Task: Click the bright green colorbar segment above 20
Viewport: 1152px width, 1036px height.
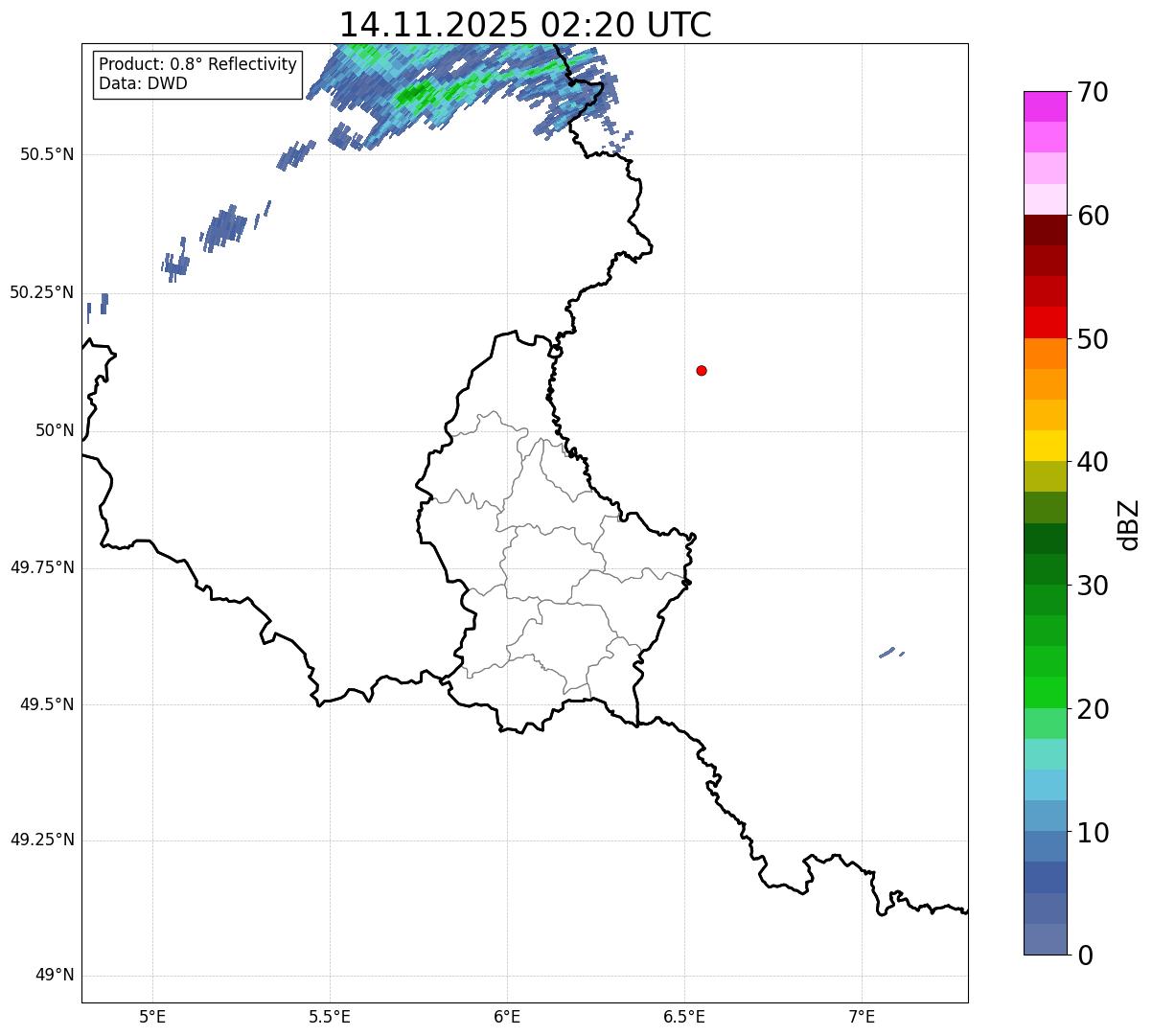Action: pyautogui.click(x=1045, y=693)
